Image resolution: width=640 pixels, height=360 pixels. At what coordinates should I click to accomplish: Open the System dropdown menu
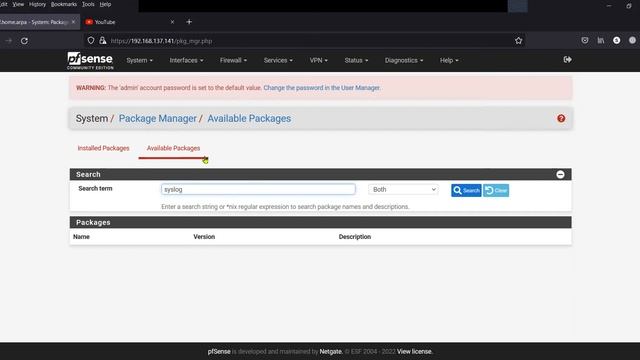pos(139,60)
